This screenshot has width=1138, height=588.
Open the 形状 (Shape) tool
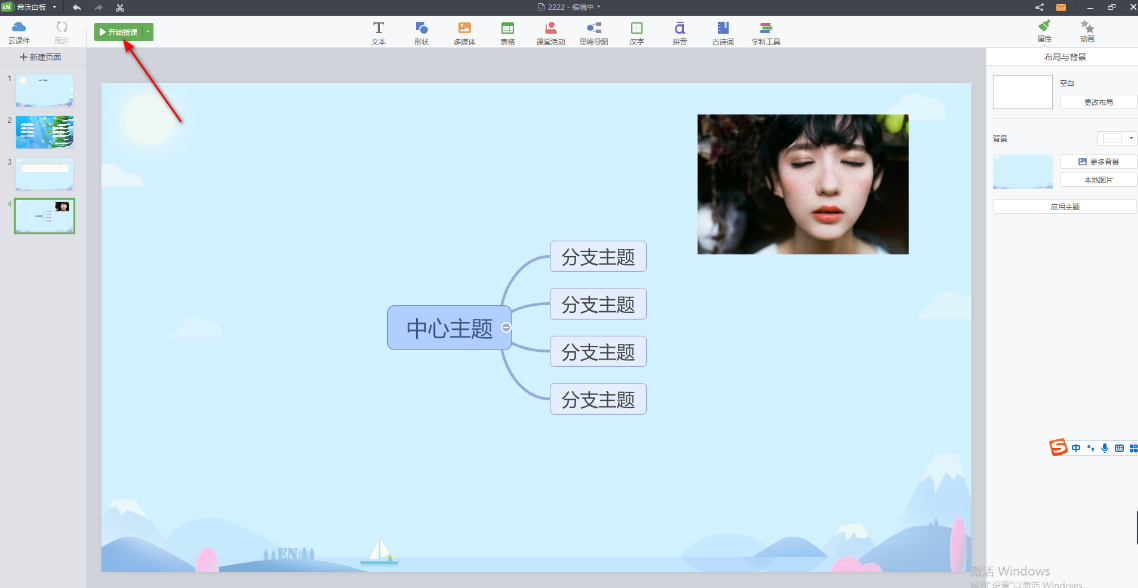pos(421,33)
